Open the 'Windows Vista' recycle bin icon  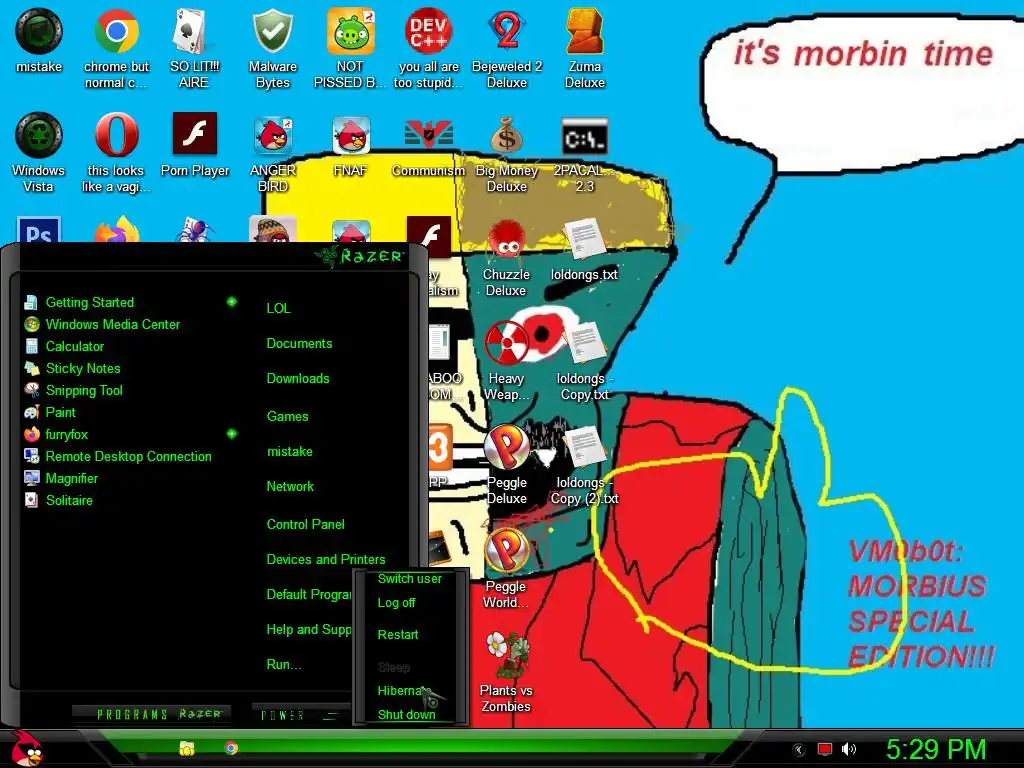click(39, 152)
